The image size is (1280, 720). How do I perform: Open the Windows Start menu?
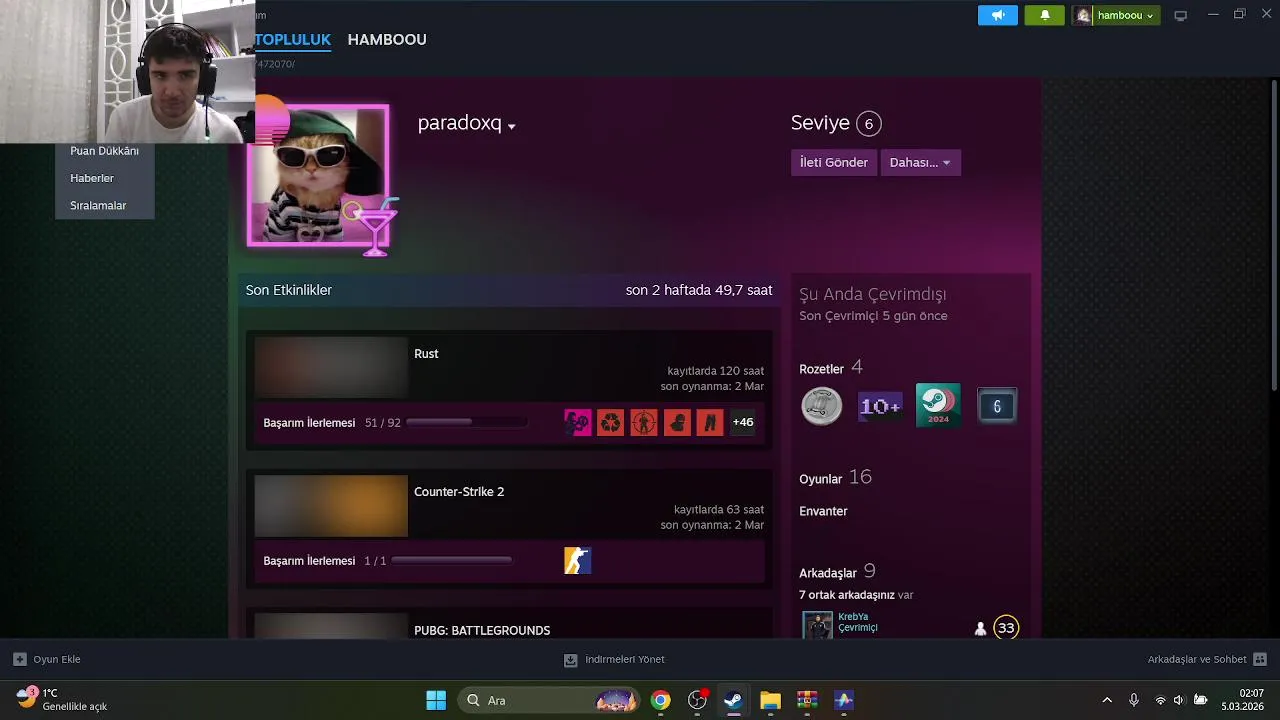pyautogui.click(x=436, y=700)
